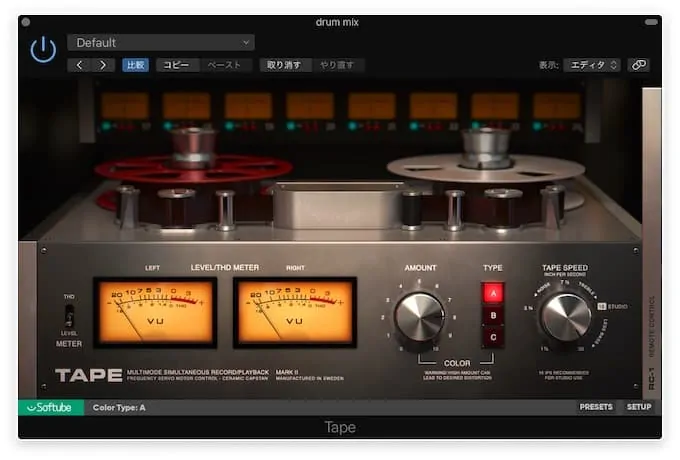The image size is (680, 460).
Task: Go to the previous preset arrow
Action: click(x=79, y=65)
